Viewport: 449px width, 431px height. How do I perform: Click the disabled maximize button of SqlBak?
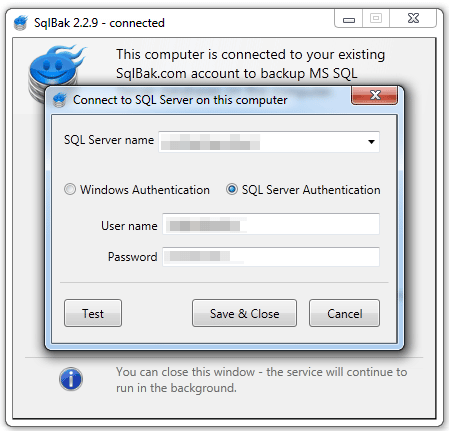pyautogui.click(x=376, y=18)
